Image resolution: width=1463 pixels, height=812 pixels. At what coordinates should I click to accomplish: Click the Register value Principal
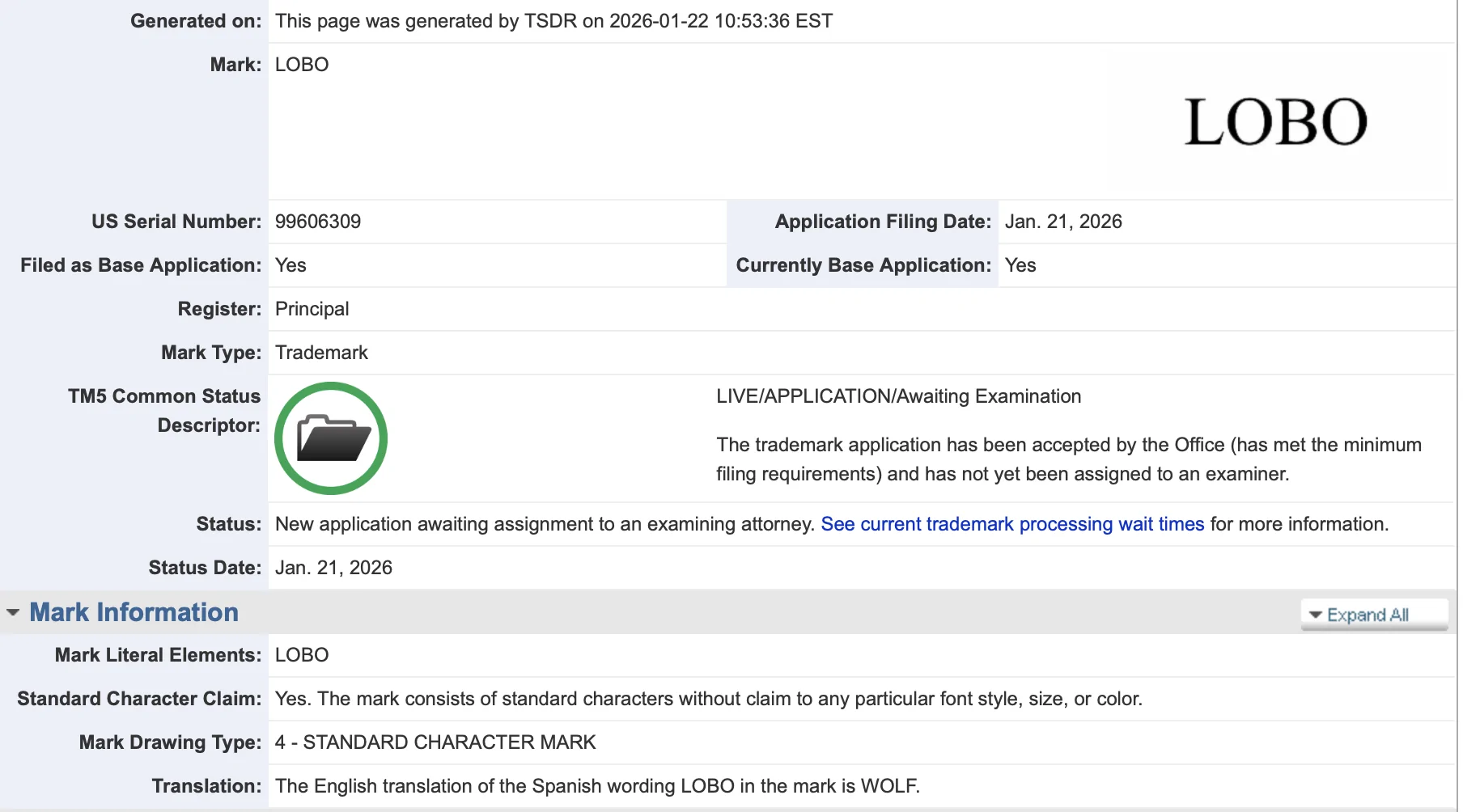click(x=312, y=309)
